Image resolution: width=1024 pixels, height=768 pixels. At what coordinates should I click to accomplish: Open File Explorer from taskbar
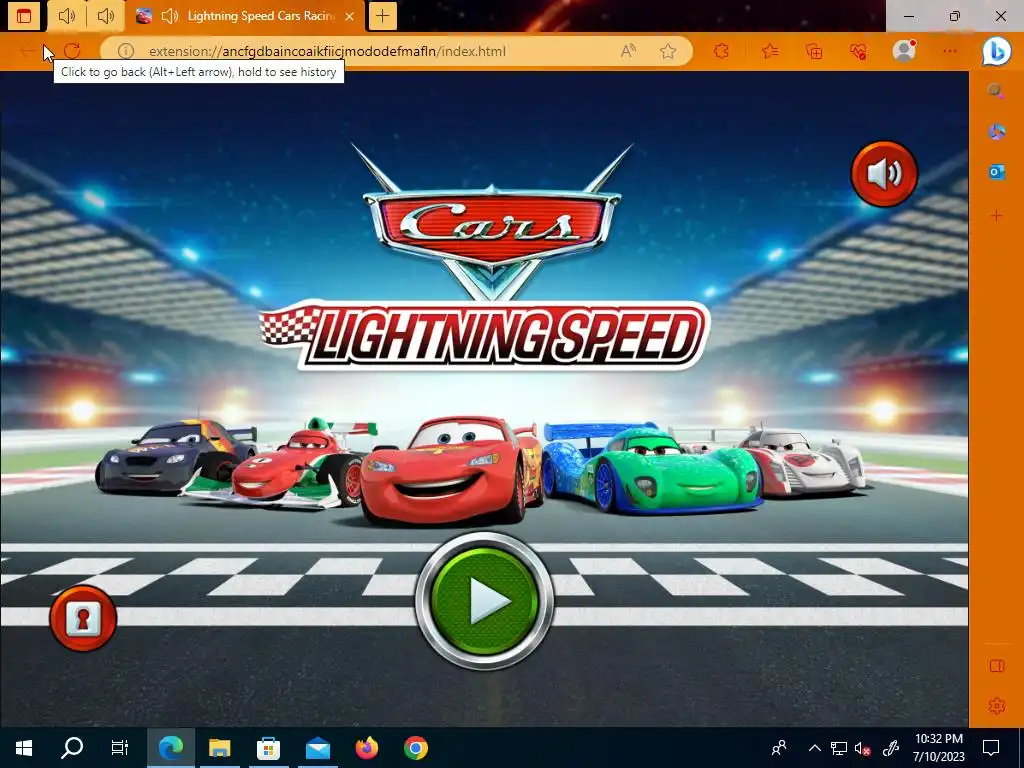219,748
